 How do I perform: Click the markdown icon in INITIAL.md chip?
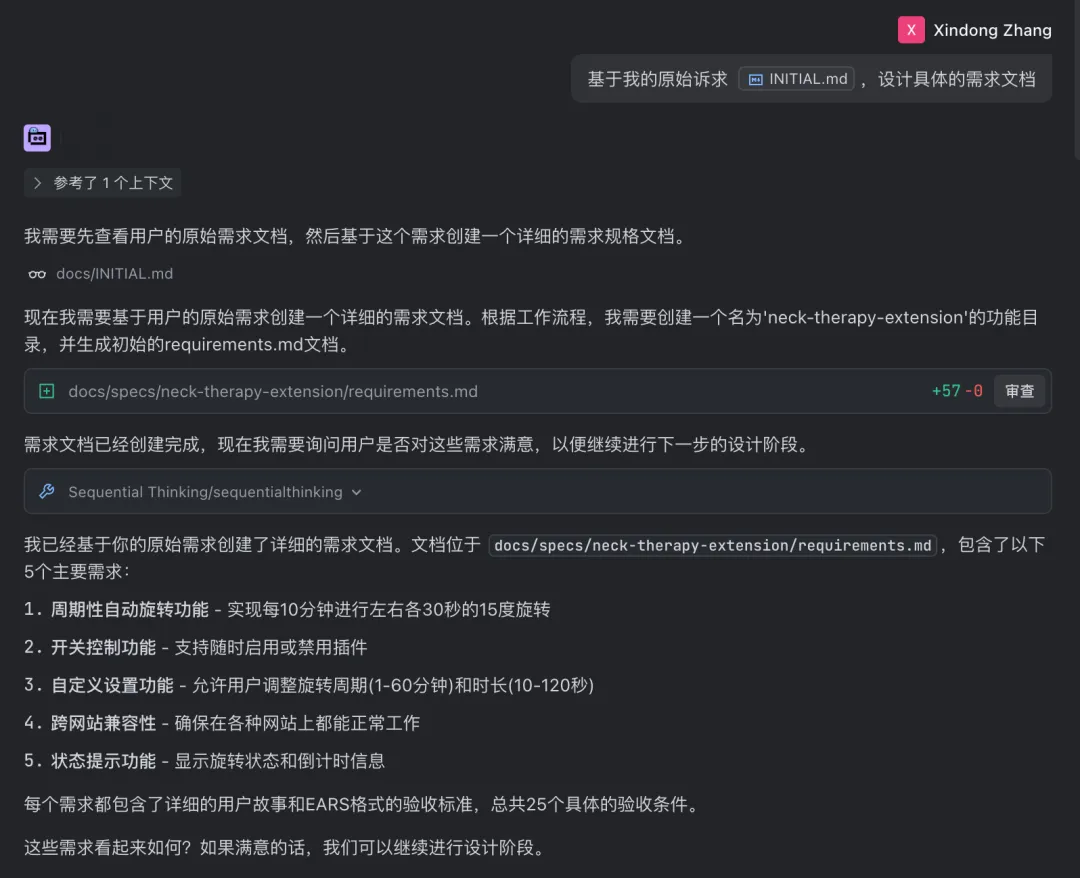tap(755, 79)
